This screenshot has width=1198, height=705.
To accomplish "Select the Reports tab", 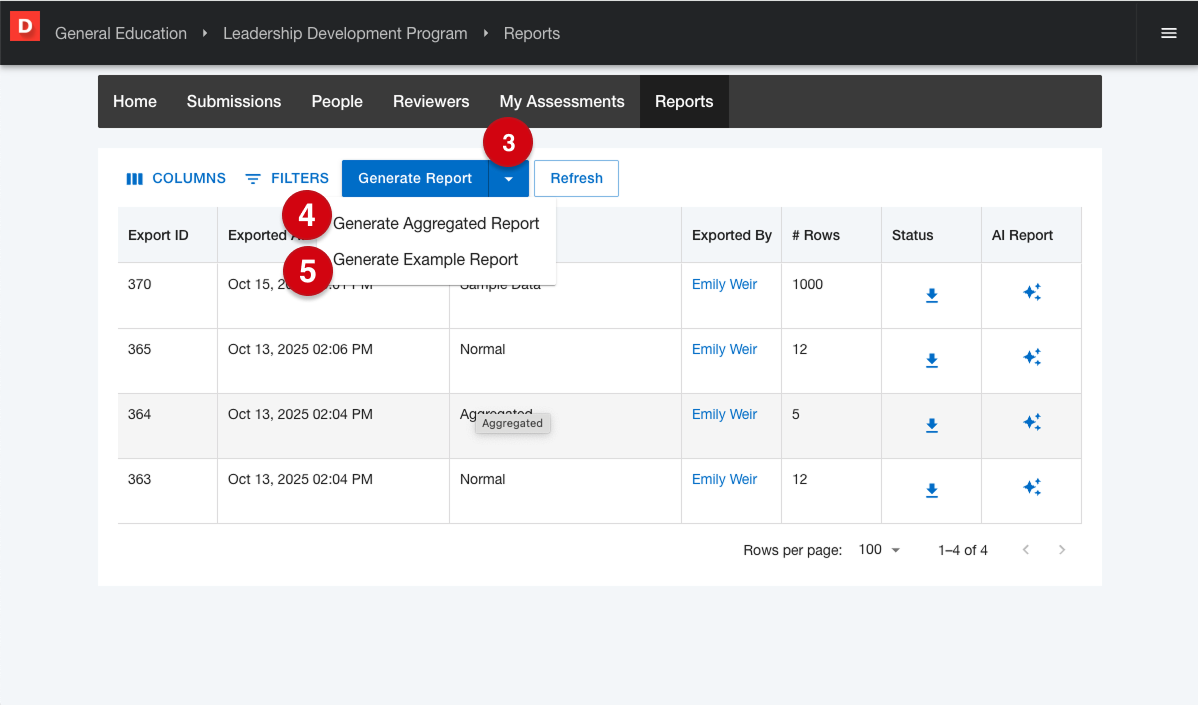I will tap(684, 102).
